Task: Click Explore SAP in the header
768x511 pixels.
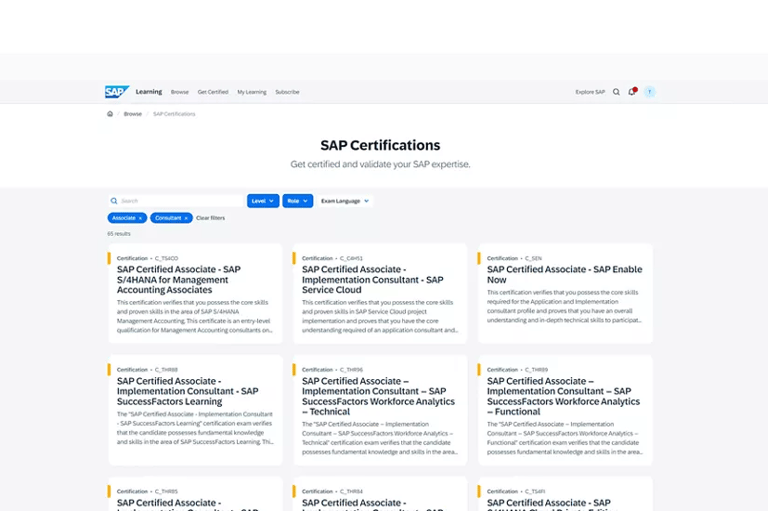Action: pyautogui.click(x=590, y=92)
